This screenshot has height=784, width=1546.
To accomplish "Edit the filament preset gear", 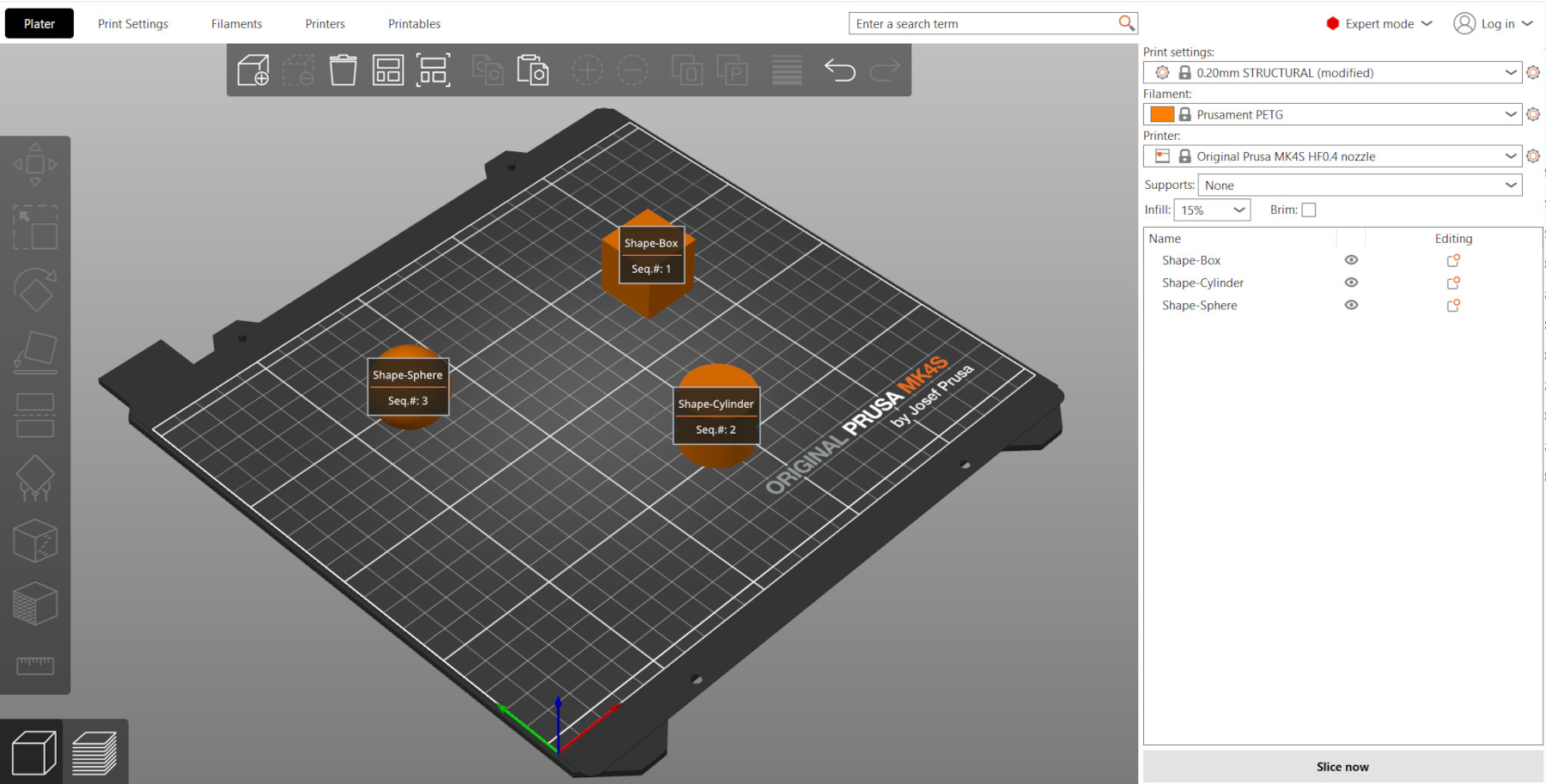I will 1533,114.
